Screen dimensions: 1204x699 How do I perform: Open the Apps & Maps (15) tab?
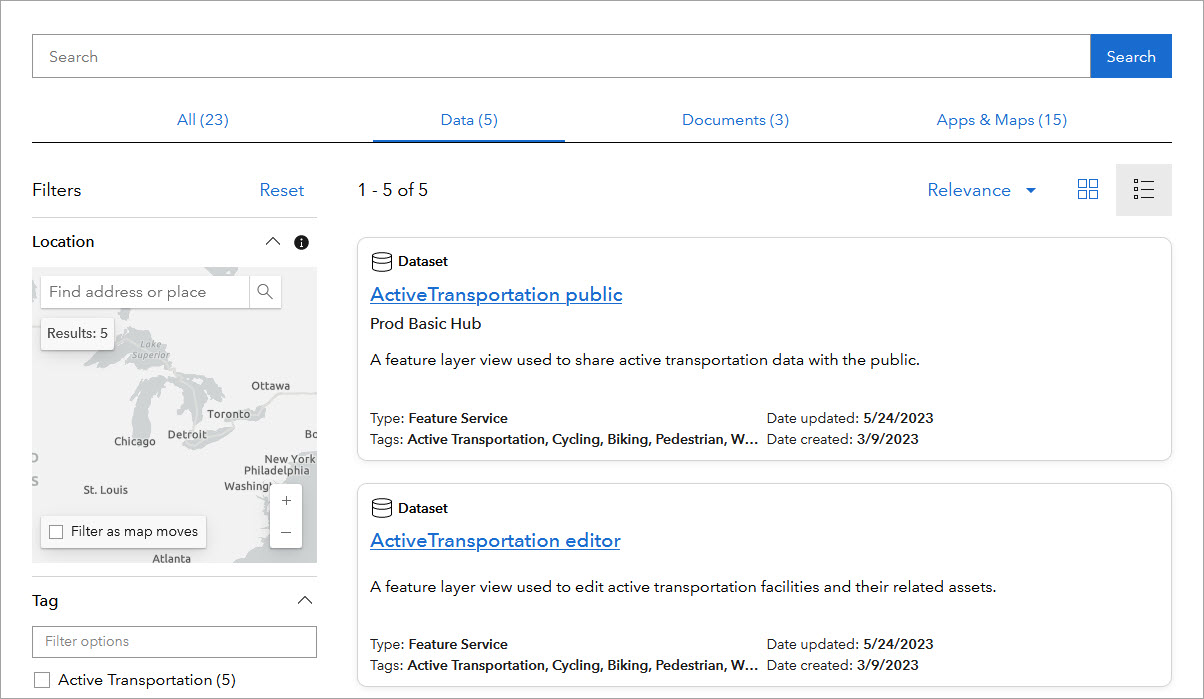(x=1002, y=120)
